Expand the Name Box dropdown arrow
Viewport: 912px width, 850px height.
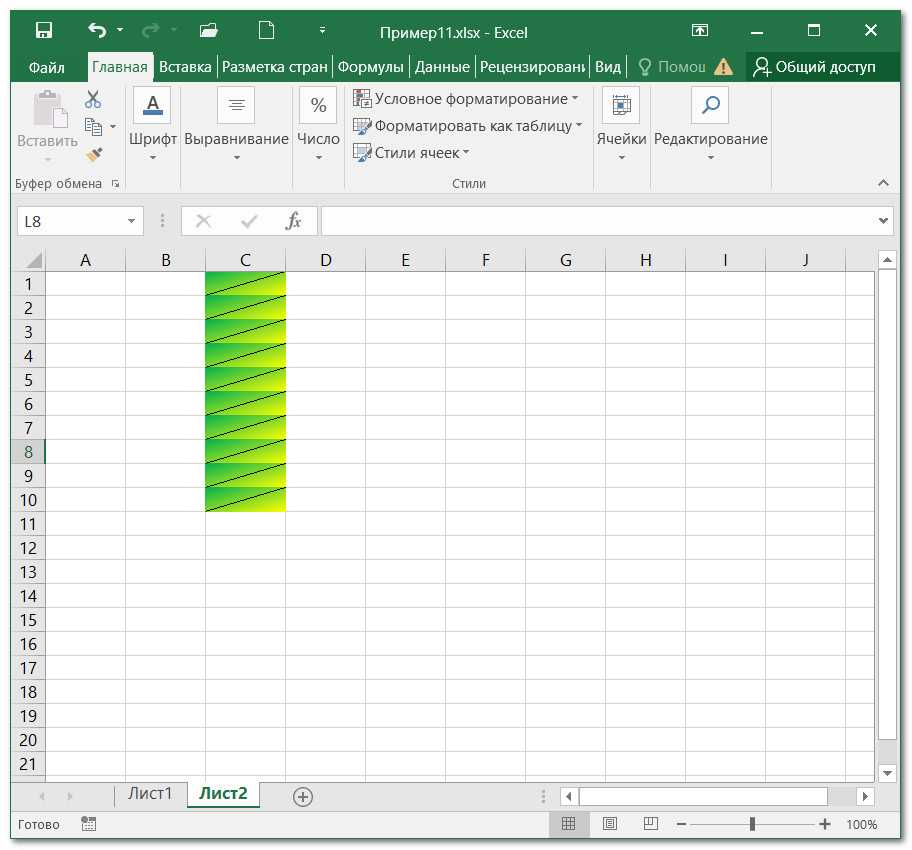pyautogui.click(x=131, y=221)
